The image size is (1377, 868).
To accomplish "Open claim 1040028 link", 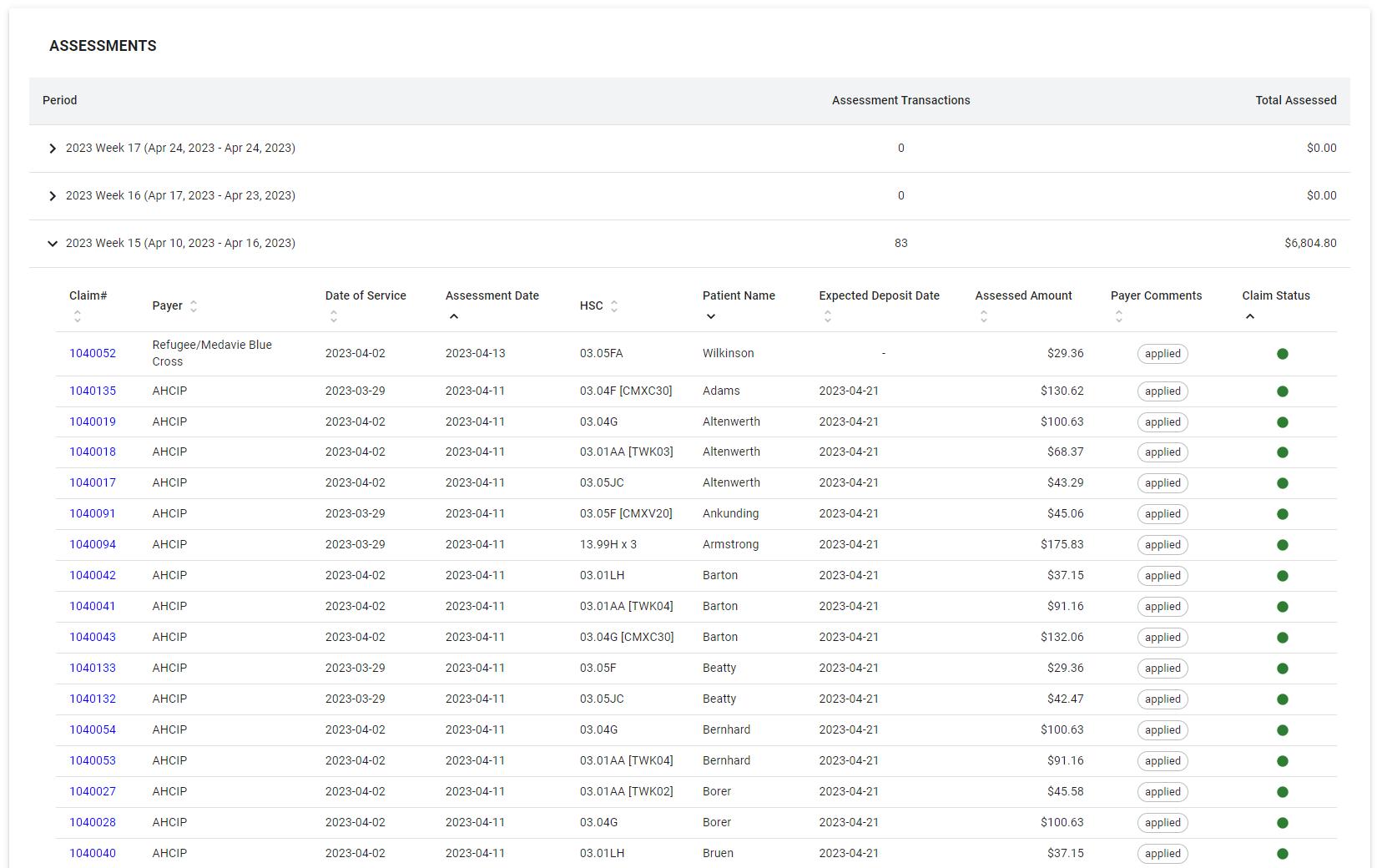I will (93, 822).
